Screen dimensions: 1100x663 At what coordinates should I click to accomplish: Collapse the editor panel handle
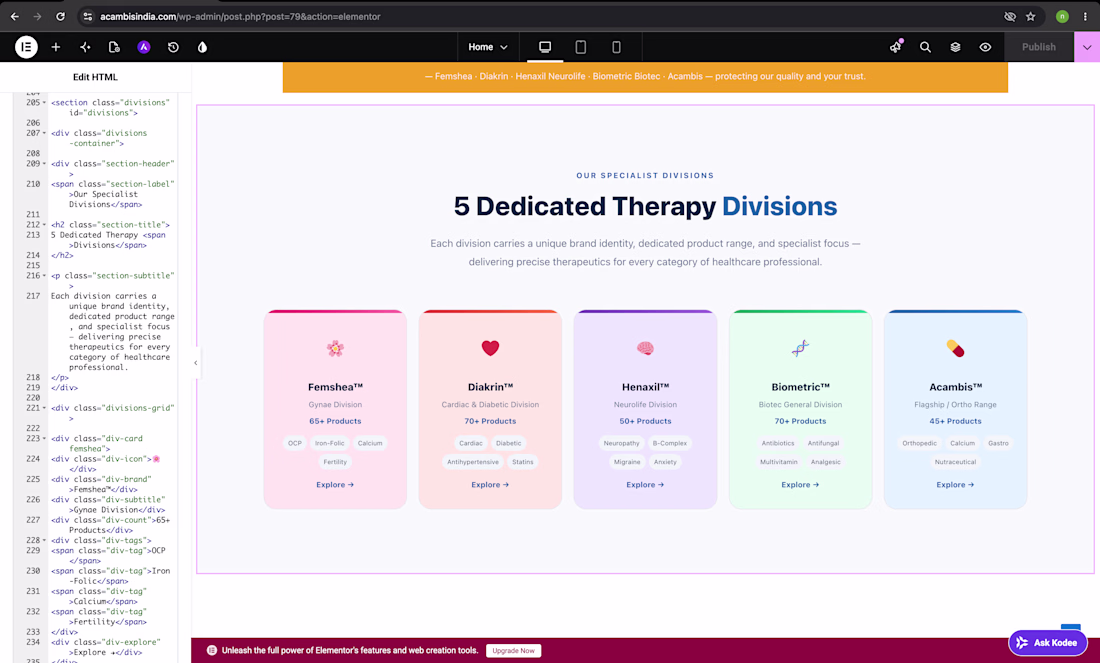(196, 363)
